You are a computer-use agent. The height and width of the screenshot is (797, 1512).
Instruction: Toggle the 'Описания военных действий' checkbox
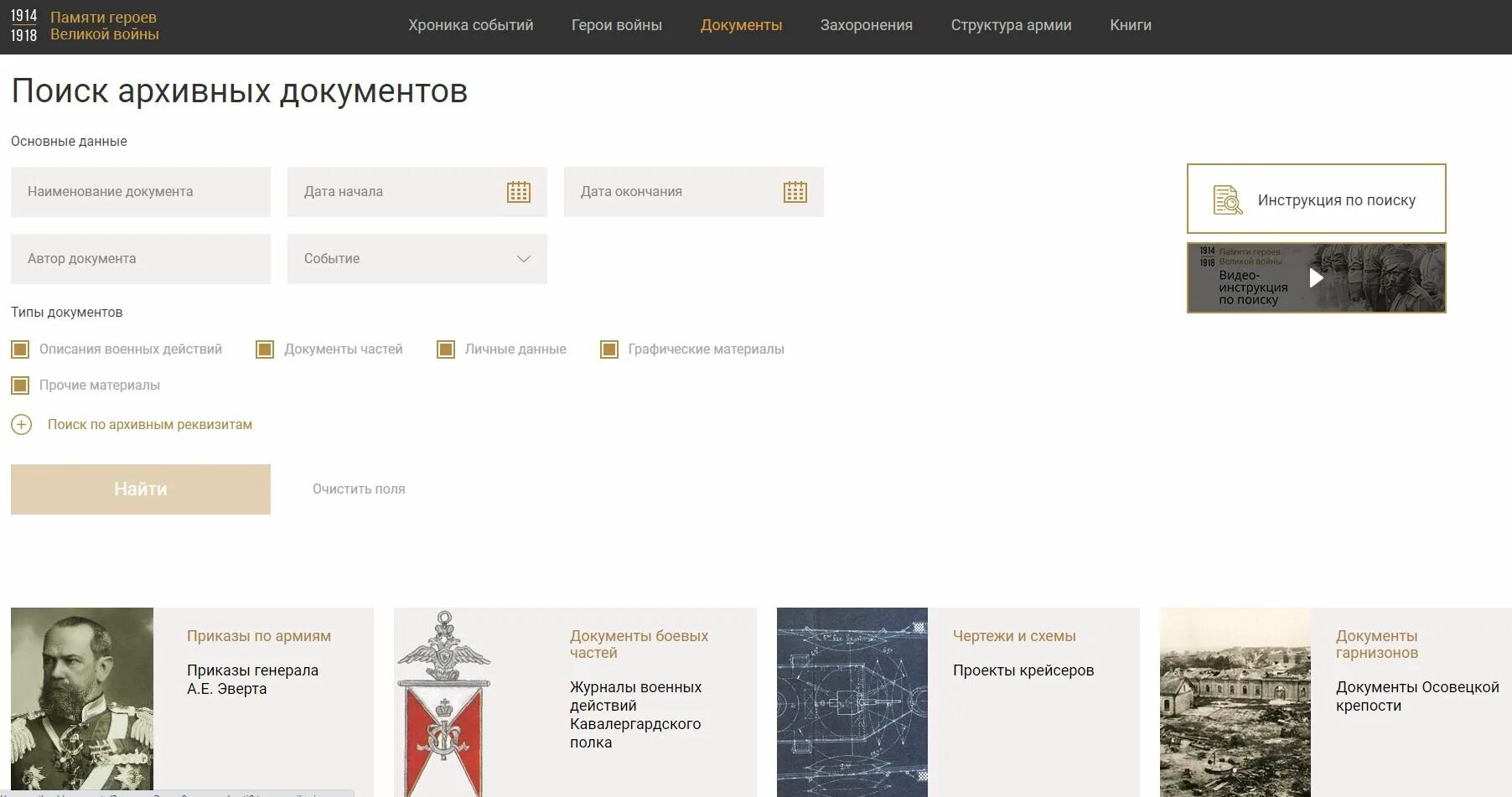click(20, 349)
